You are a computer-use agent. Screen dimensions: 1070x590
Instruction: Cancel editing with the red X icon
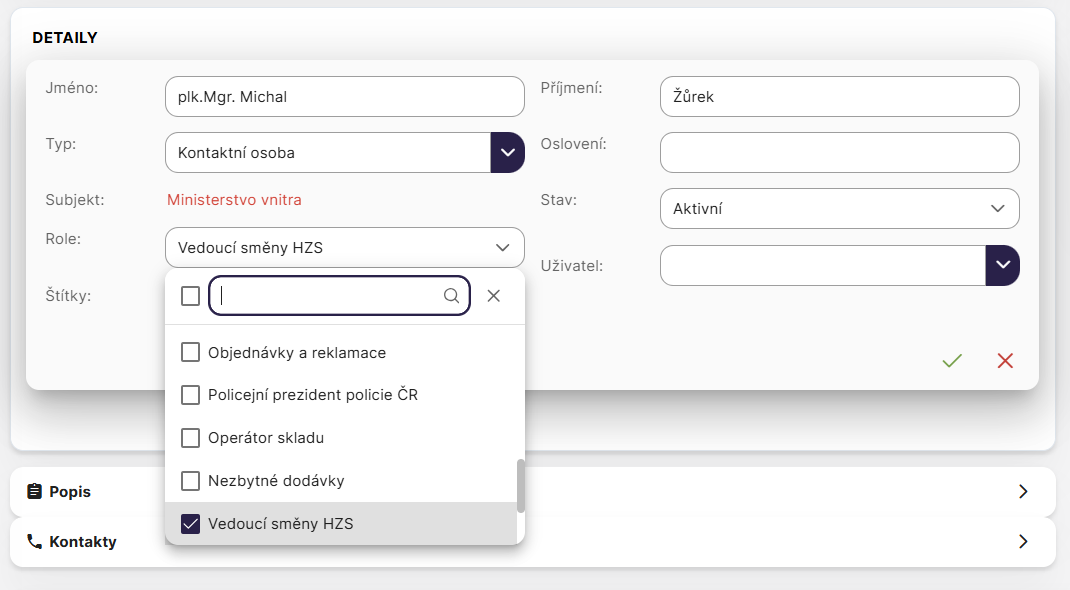(1005, 361)
